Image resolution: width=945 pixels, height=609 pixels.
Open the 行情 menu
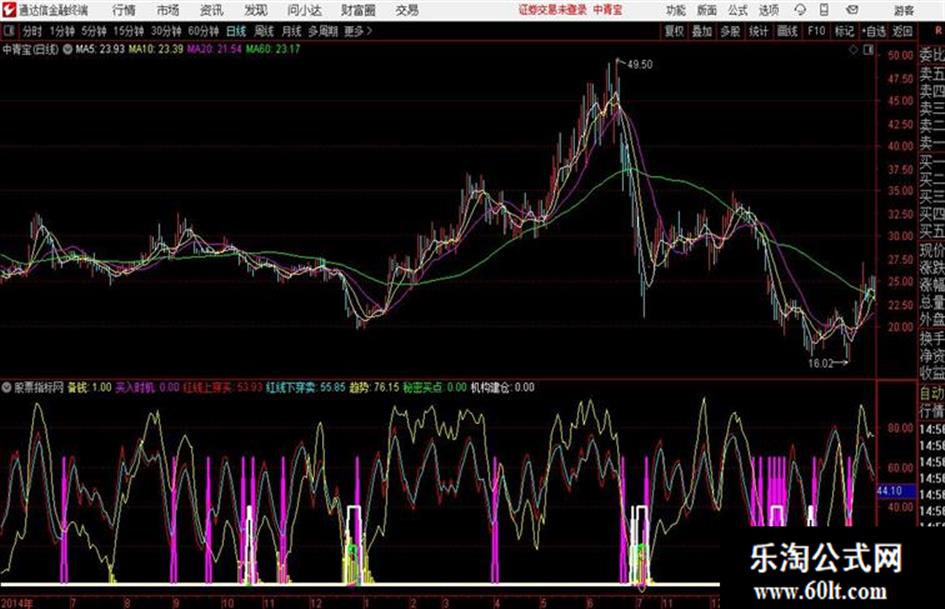coord(124,10)
